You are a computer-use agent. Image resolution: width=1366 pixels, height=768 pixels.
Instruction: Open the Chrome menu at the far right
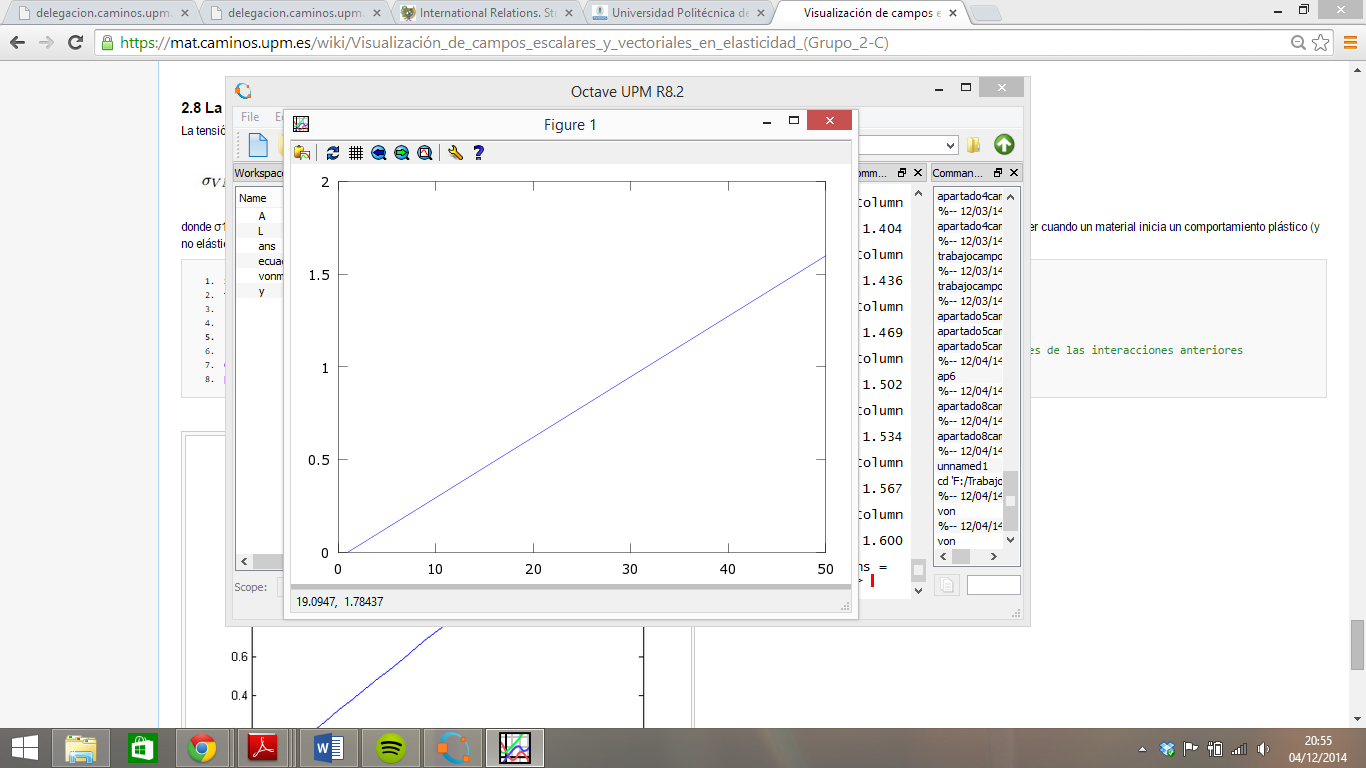(1345, 43)
